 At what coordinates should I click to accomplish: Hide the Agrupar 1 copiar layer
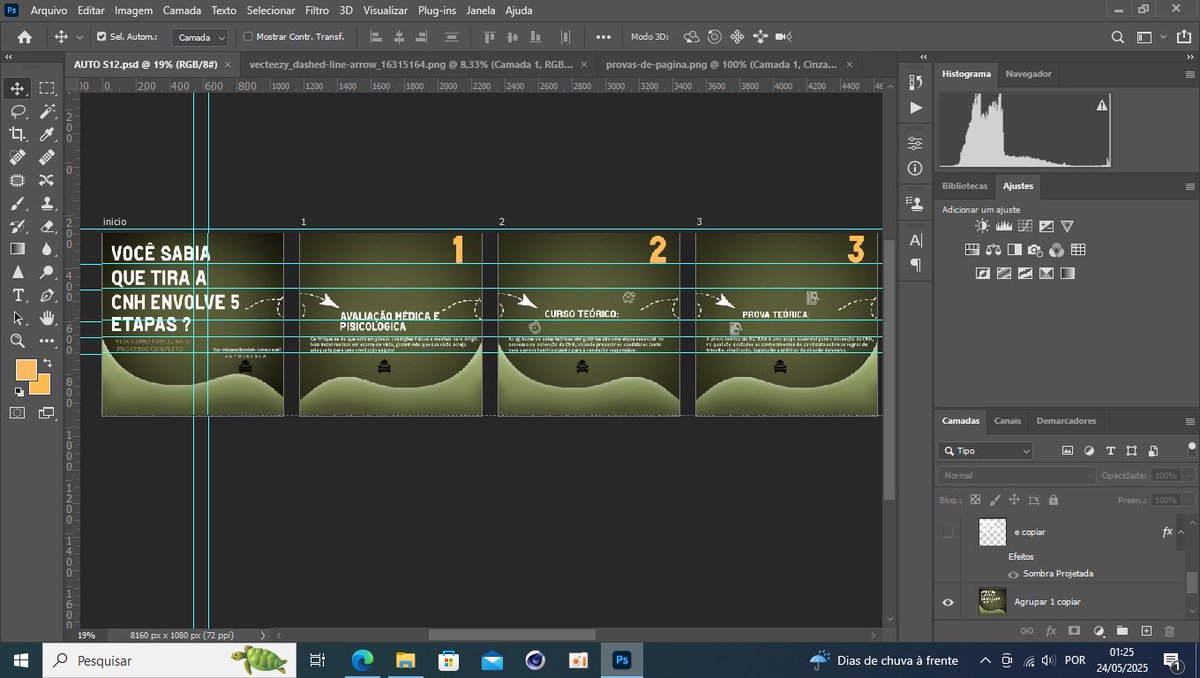click(x=948, y=602)
